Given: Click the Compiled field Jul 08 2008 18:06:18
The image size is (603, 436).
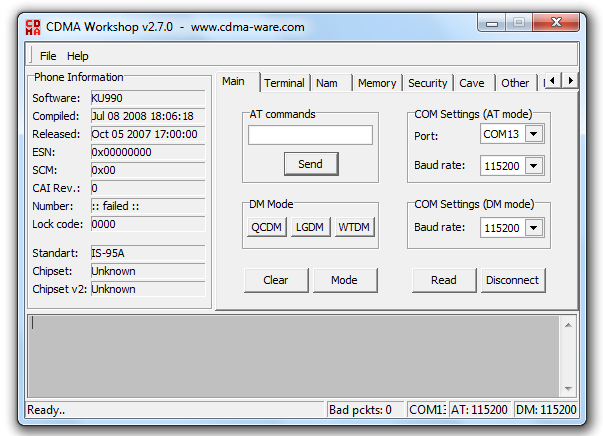Looking at the screenshot, I should click(x=148, y=116).
